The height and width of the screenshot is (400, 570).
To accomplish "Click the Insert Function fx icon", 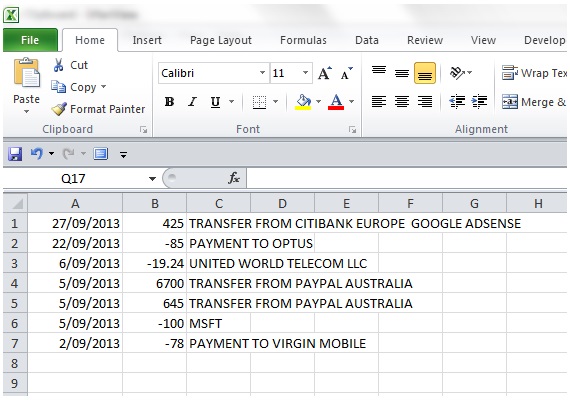I will click(x=234, y=178).
